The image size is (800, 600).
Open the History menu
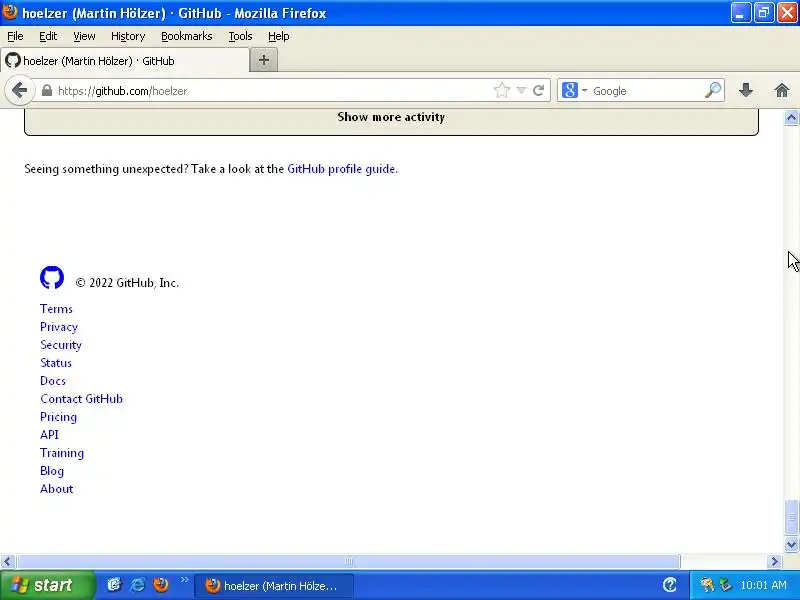(128, 36)
